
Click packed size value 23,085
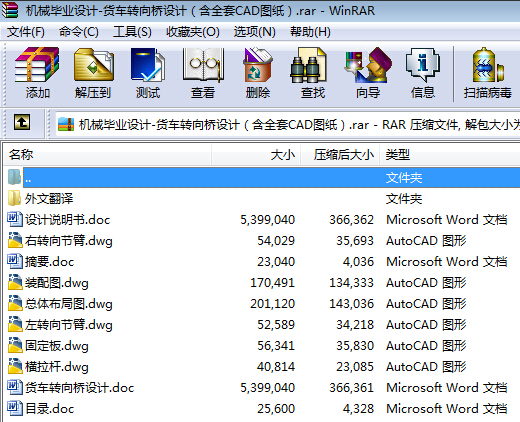click(x=355, y=367)
